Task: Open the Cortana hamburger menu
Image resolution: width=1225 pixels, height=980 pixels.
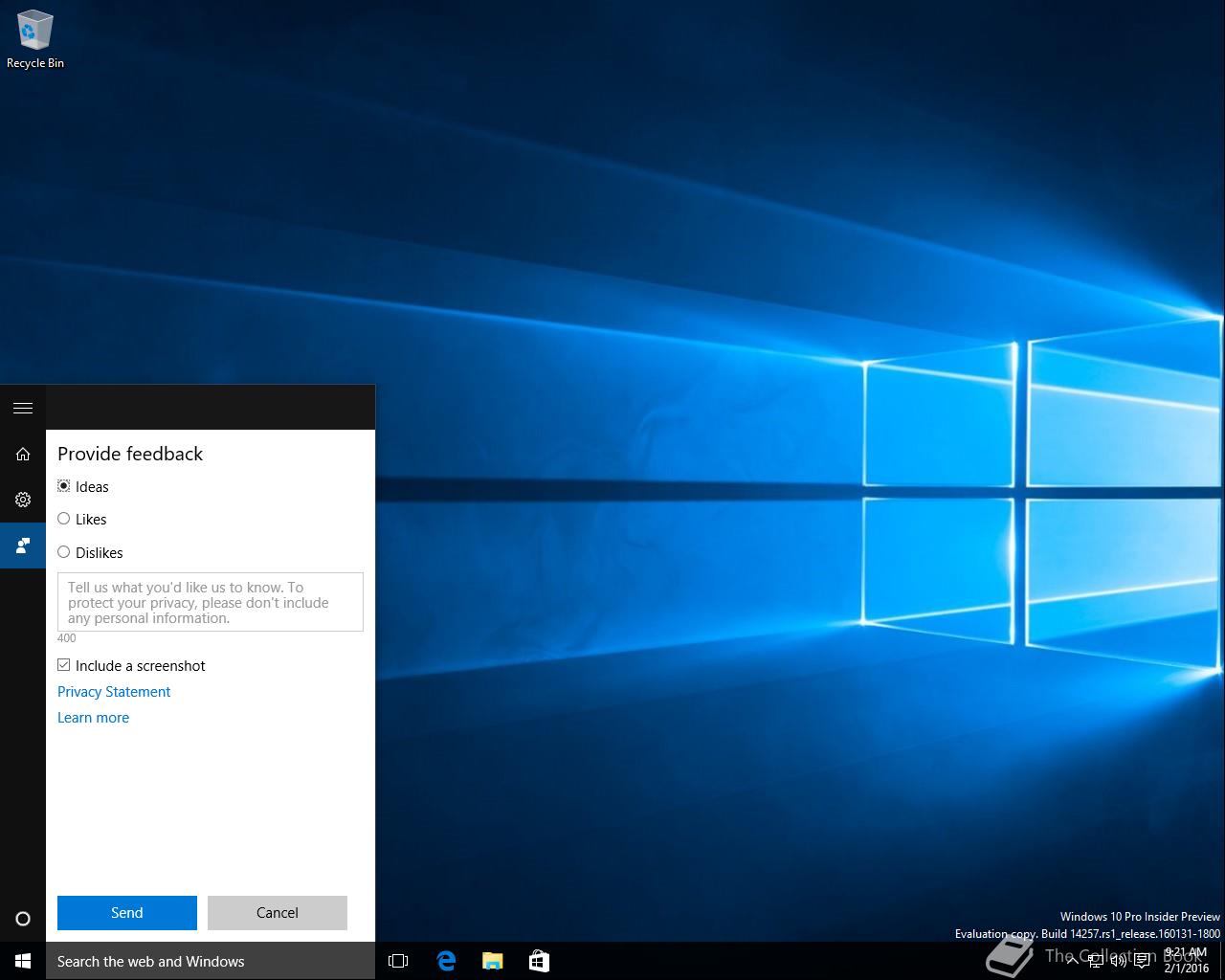Action: click(x=23, y=409)
